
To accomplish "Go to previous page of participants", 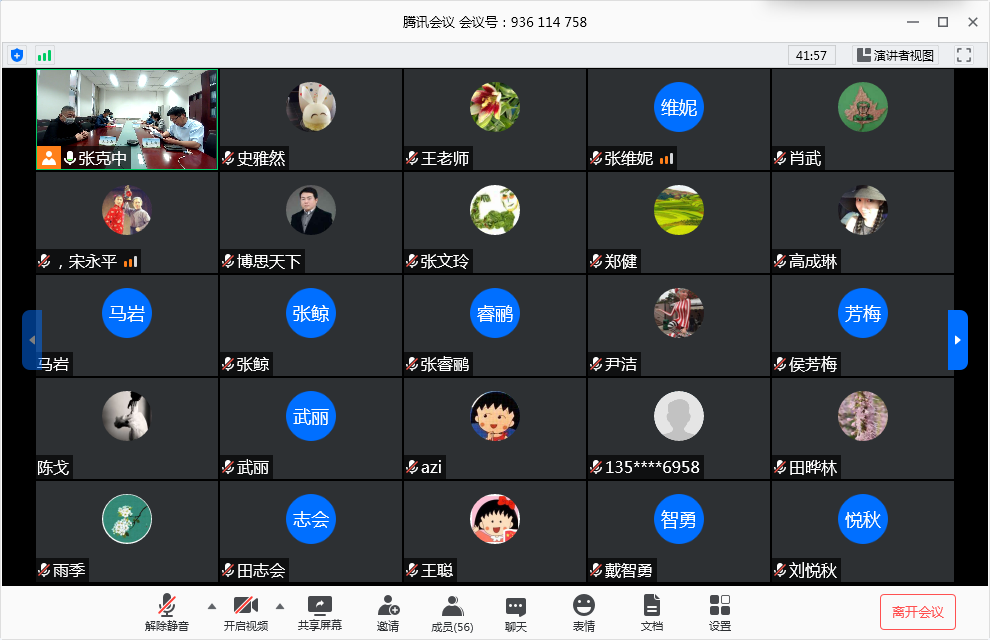I will tap(31, 340).
